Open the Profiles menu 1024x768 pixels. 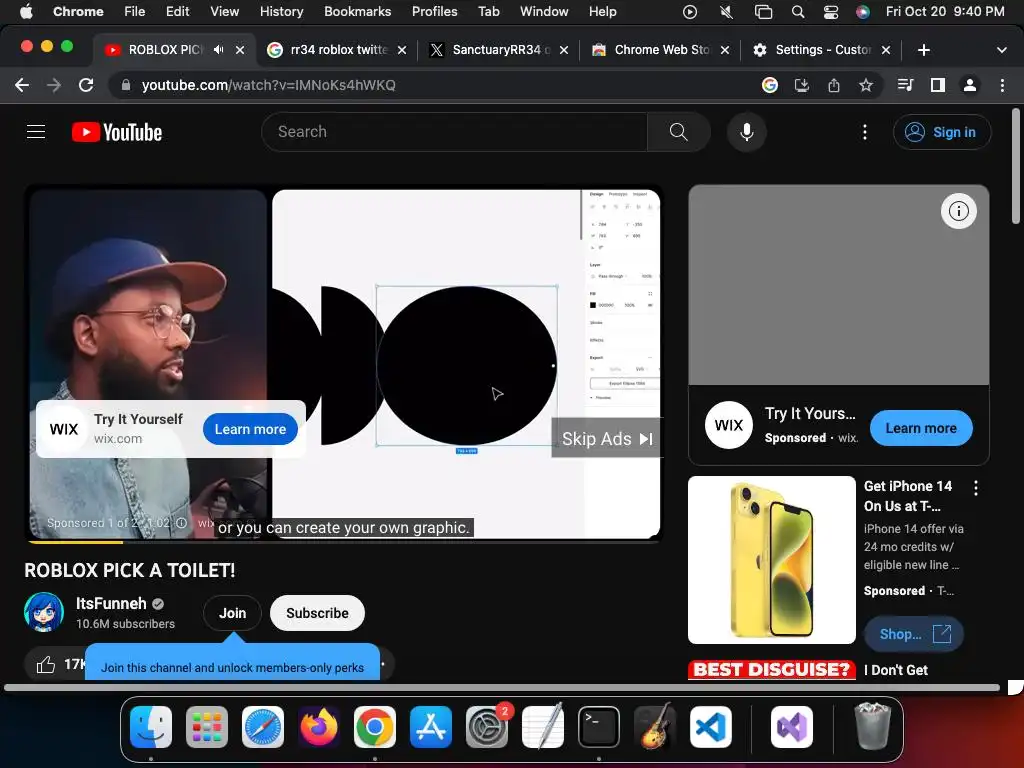(434, 11)
